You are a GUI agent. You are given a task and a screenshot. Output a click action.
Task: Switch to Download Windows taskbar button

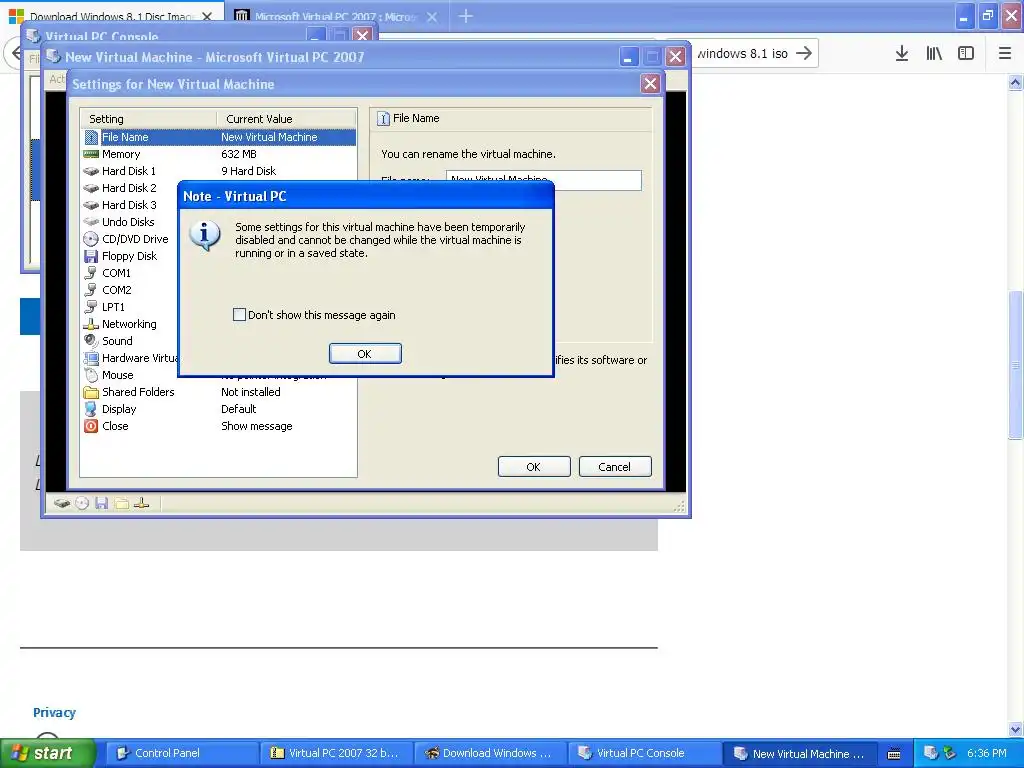click(x=490, y=753)
